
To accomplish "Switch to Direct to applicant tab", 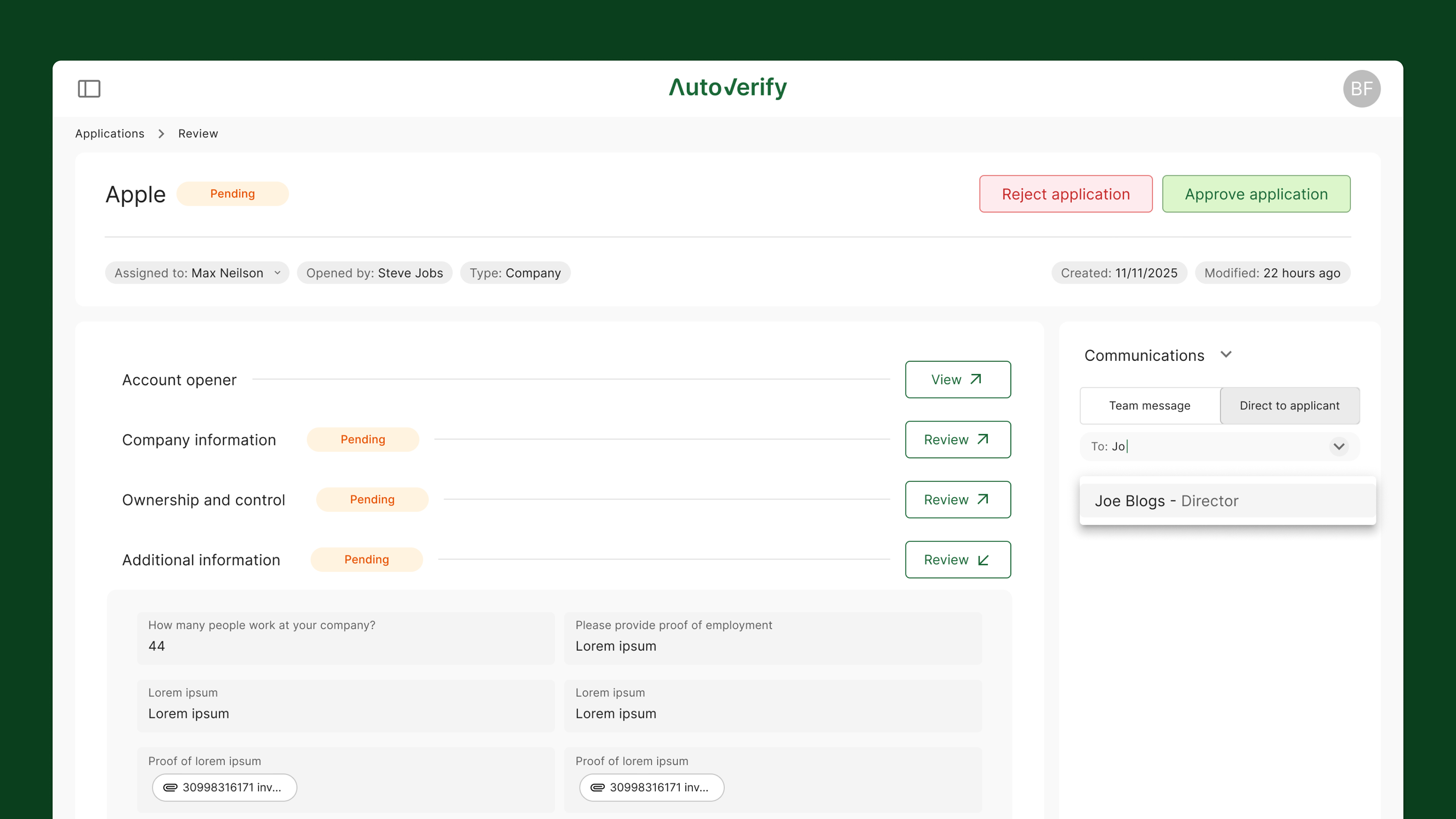I will point(1289,405).
